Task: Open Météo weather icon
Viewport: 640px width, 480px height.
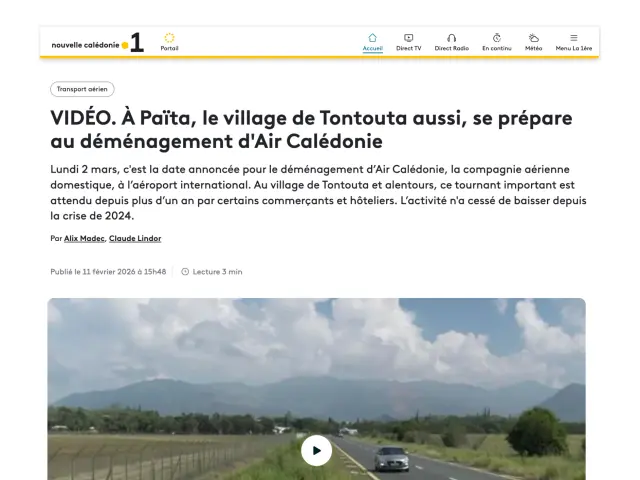Action: (x=533, y=38)
